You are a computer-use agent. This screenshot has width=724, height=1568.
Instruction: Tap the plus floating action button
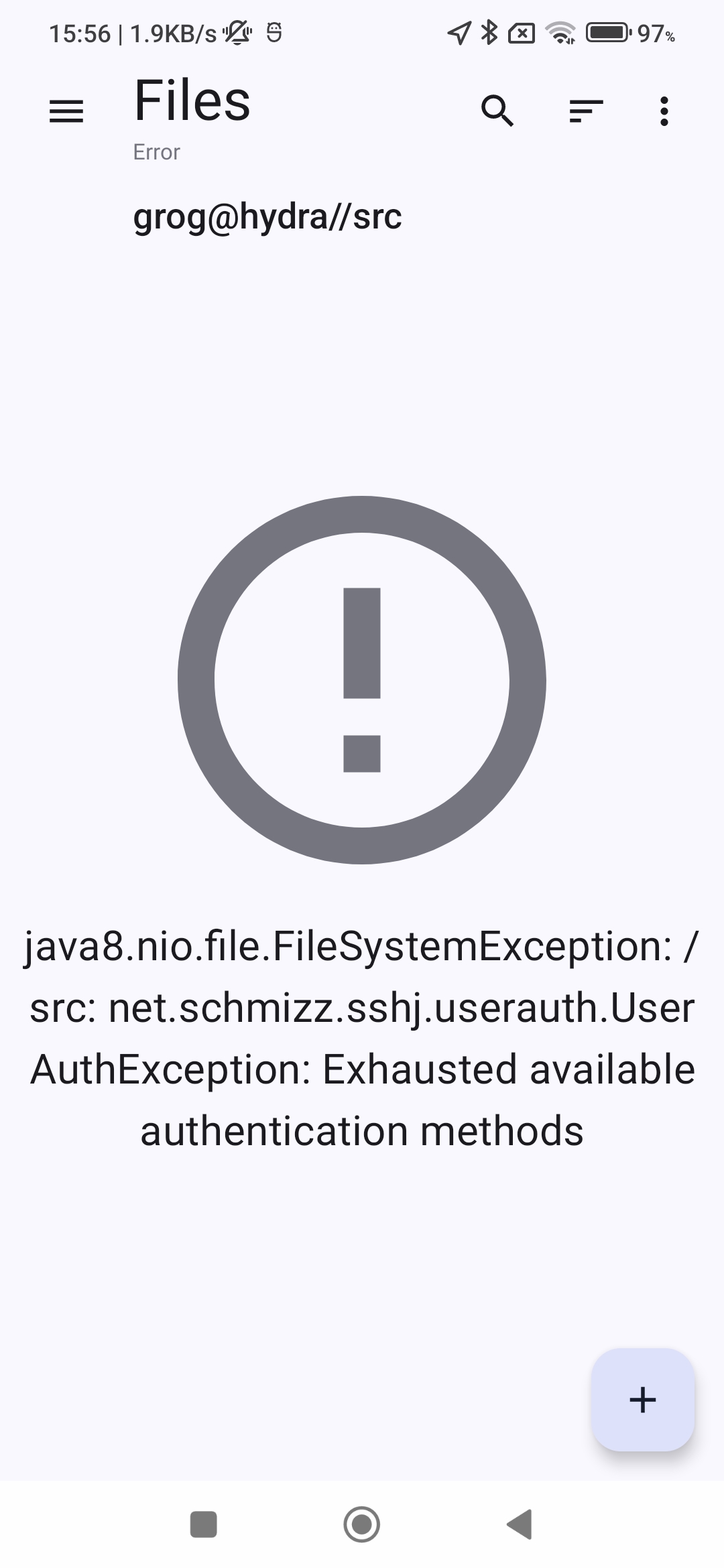pos(642,1400)
